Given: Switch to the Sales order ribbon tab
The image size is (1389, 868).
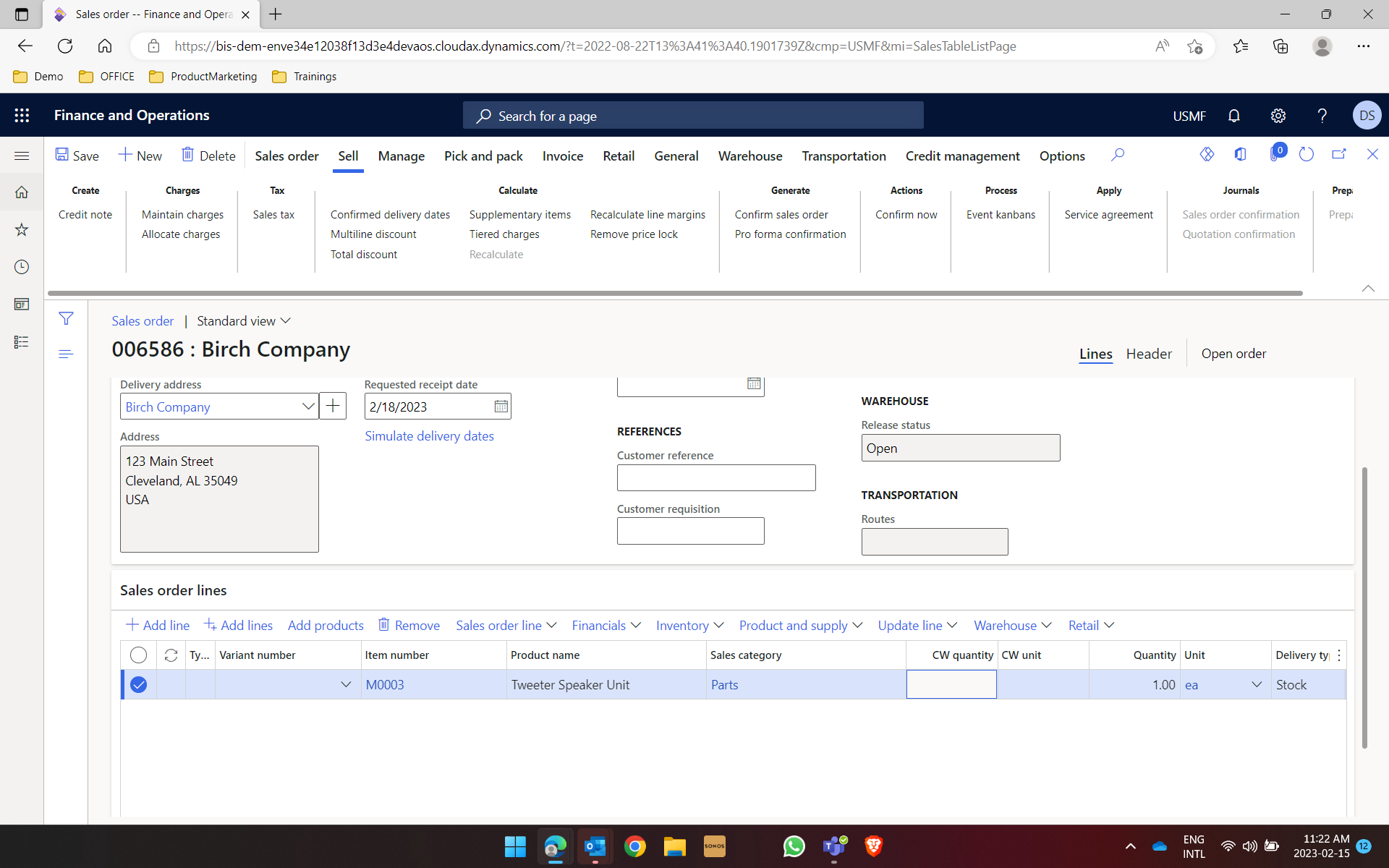Looking at the screenshot, I should coord(286,156).
